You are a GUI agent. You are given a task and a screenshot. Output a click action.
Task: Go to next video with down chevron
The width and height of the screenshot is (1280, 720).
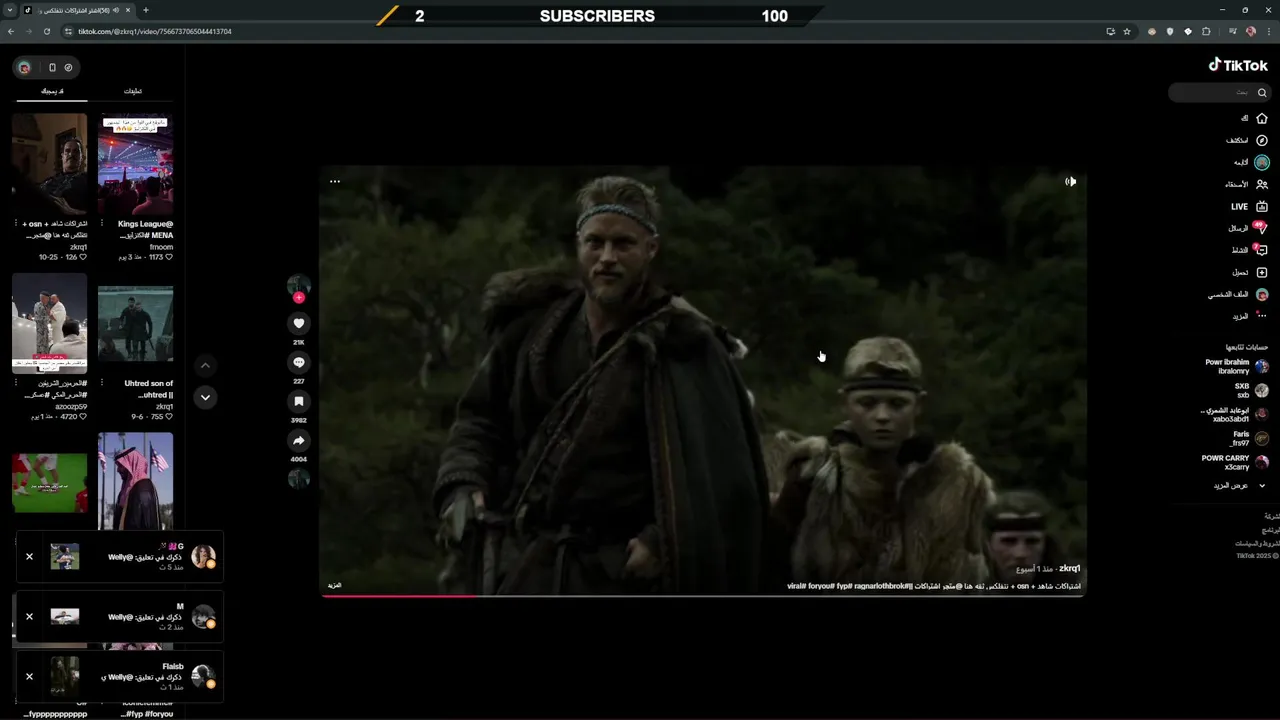(x=205, y=397)
